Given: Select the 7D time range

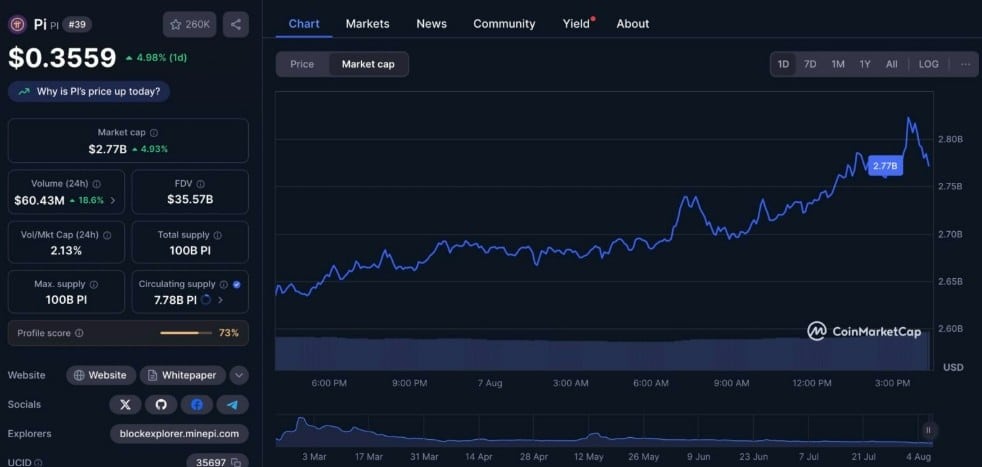Looking at the screenshot, I should [x=810, y=64].
